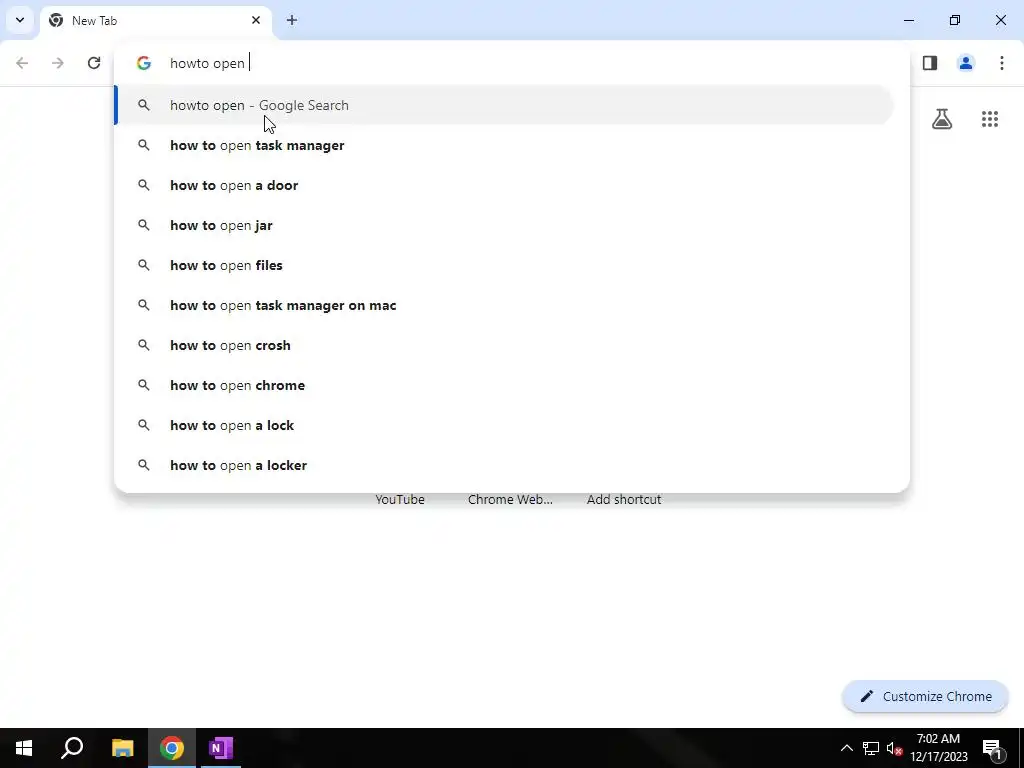Open Windows taskbar search

(72, 748)
